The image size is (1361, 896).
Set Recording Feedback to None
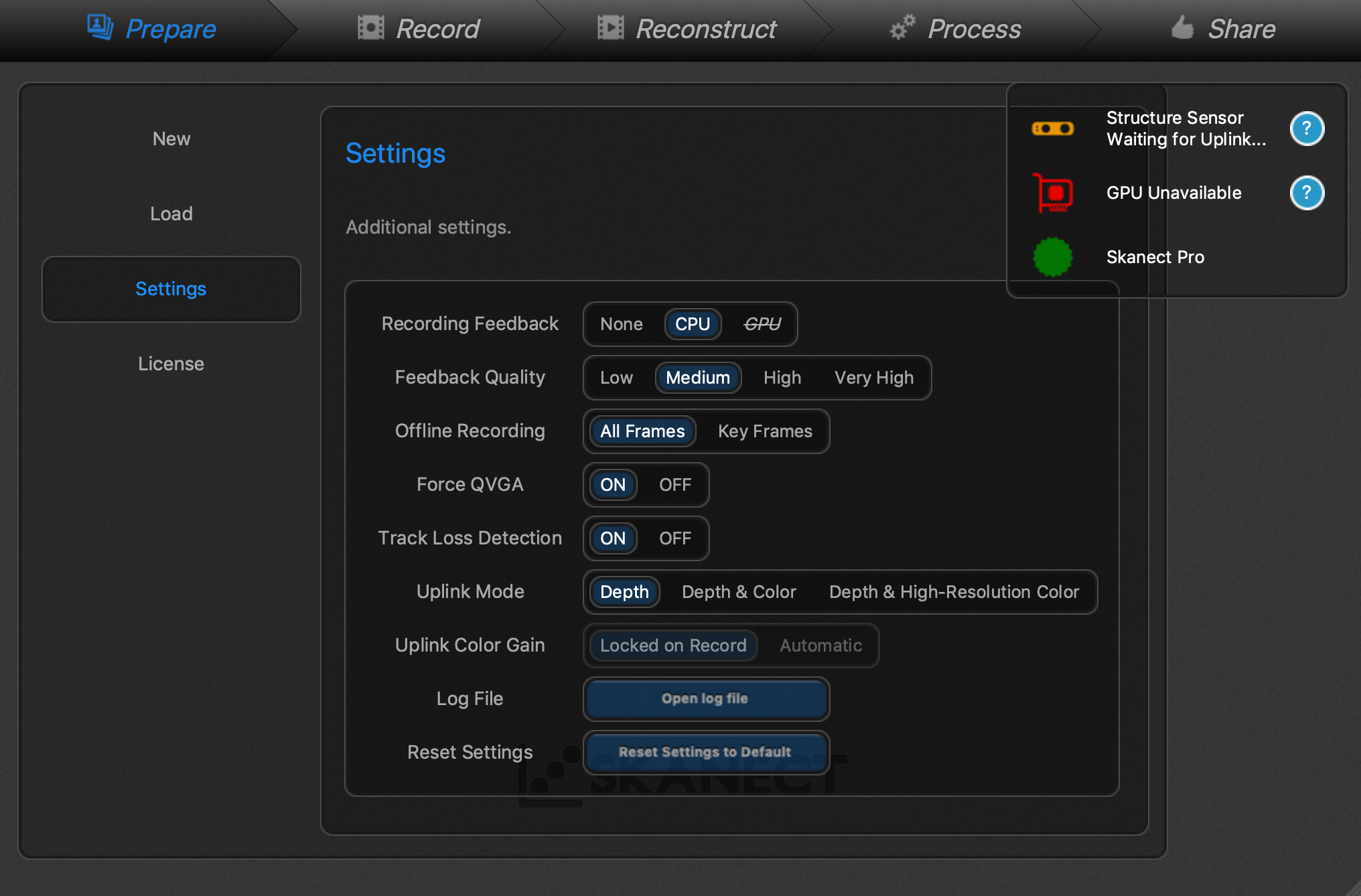pos(621,324)
